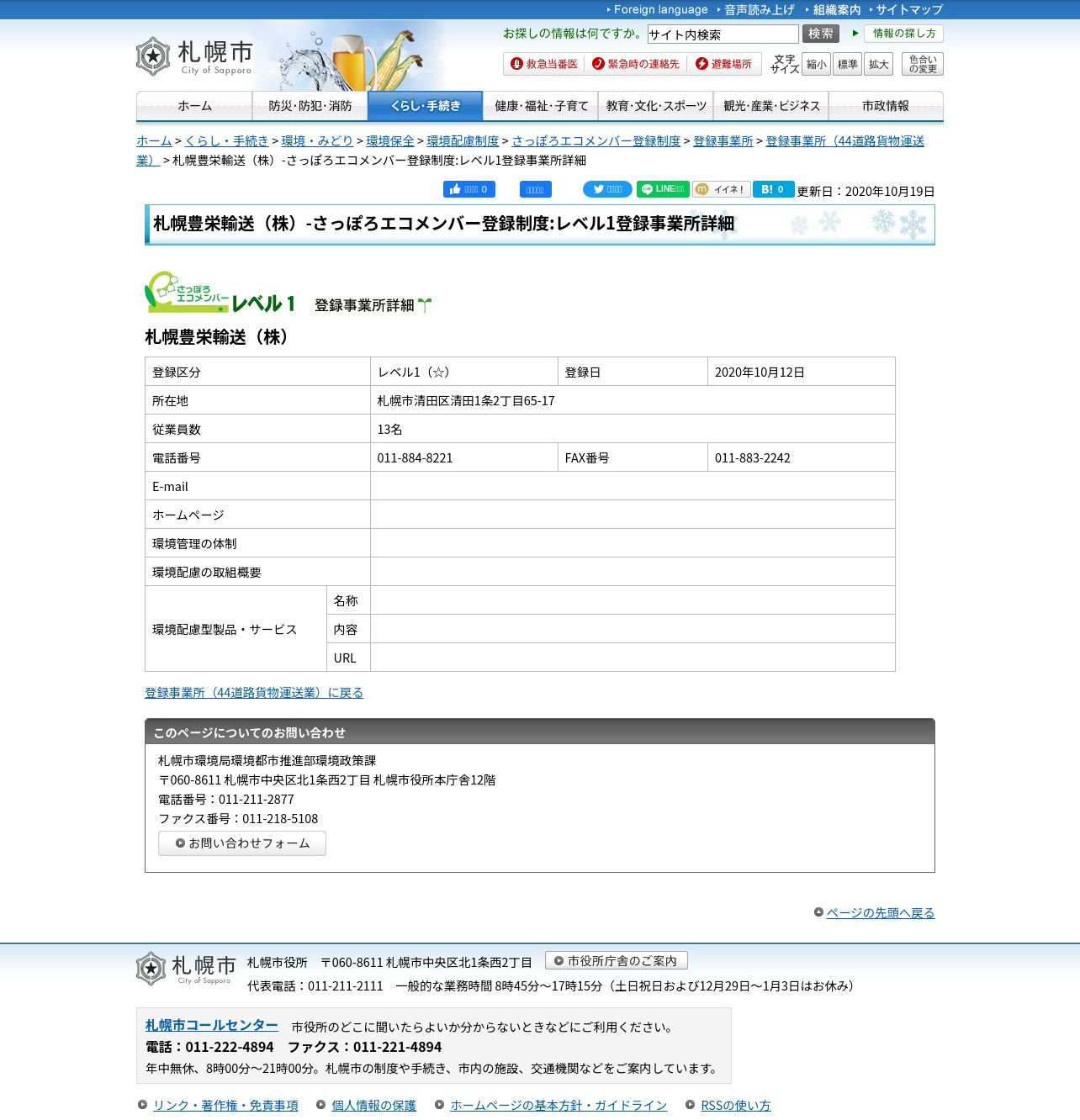This screenshot has height=1120, width=1080.
Task: Select 防災・防犯・消防 navigation tab
Action: click(x=310, y=106)
